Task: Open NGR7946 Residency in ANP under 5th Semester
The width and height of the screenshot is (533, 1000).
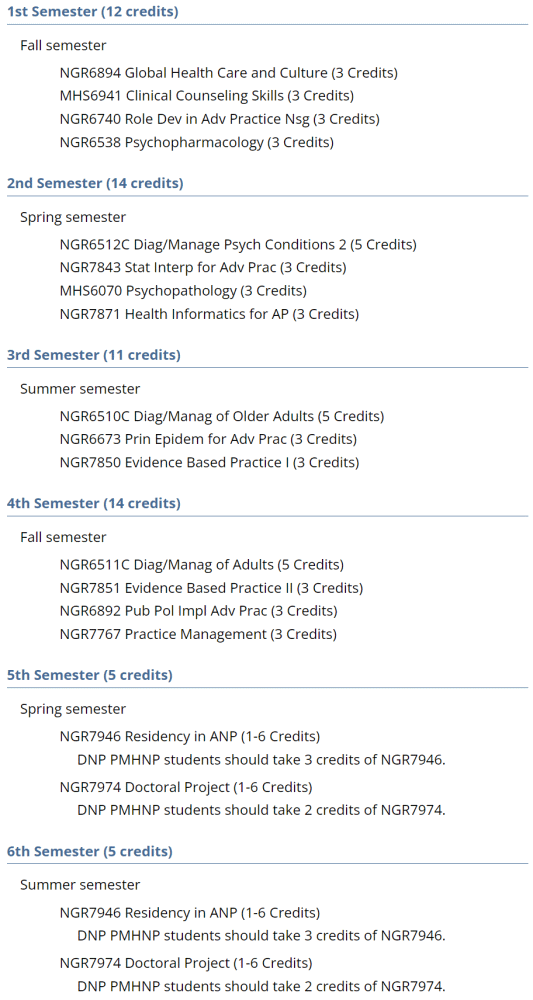Action: point(189,737)
